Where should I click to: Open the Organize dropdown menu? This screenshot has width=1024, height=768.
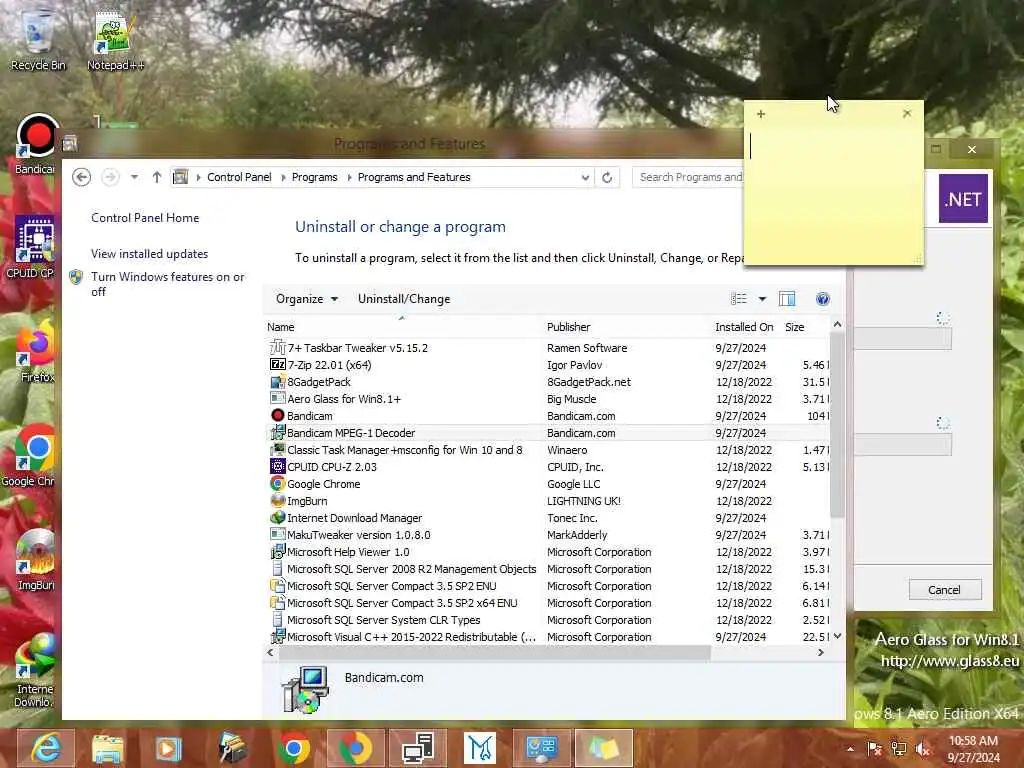tap(306, 299)
